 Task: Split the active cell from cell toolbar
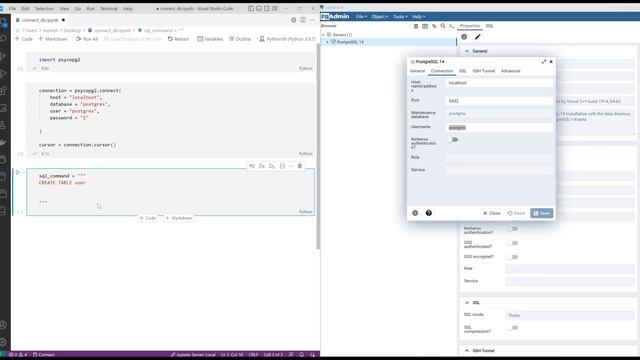pyautogui.click(x=282, y=166)
